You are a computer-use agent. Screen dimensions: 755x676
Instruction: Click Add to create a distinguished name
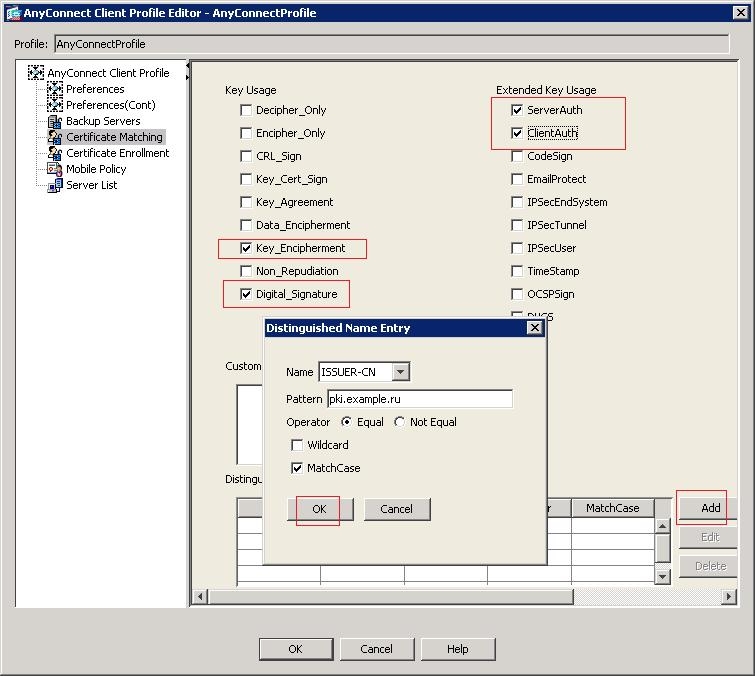(708, 508)
